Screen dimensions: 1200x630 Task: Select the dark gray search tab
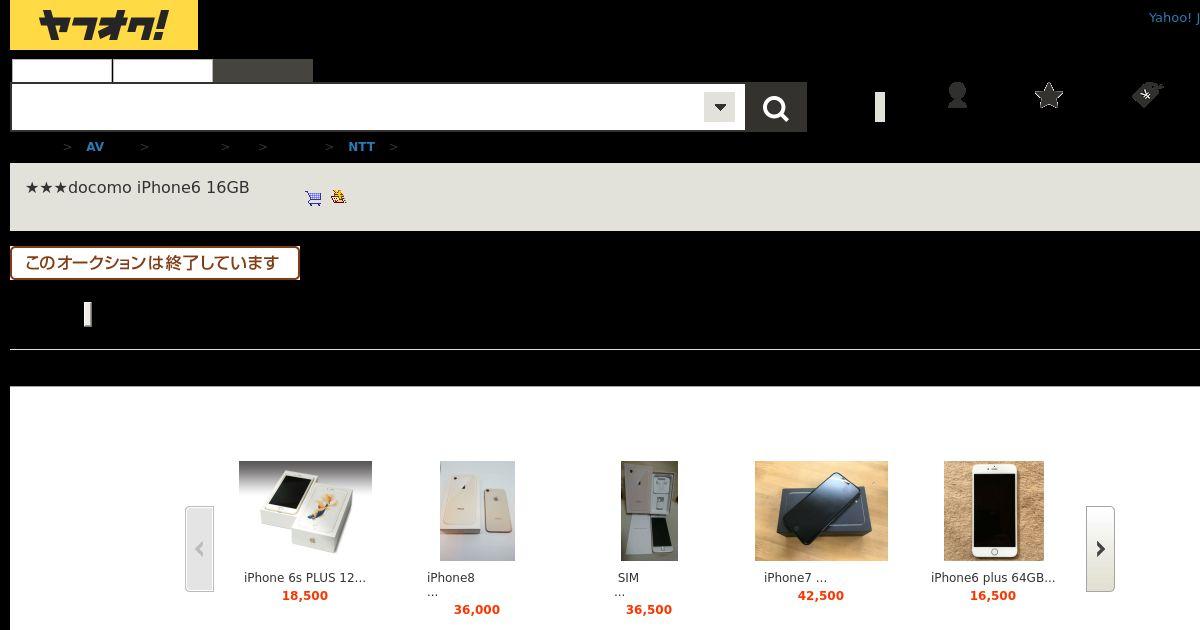click(x=263, y=71)
